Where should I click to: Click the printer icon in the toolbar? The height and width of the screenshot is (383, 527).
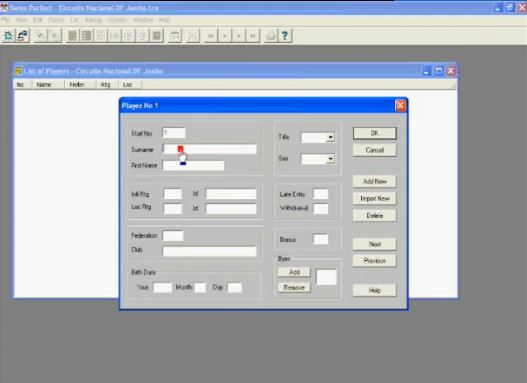271,36
